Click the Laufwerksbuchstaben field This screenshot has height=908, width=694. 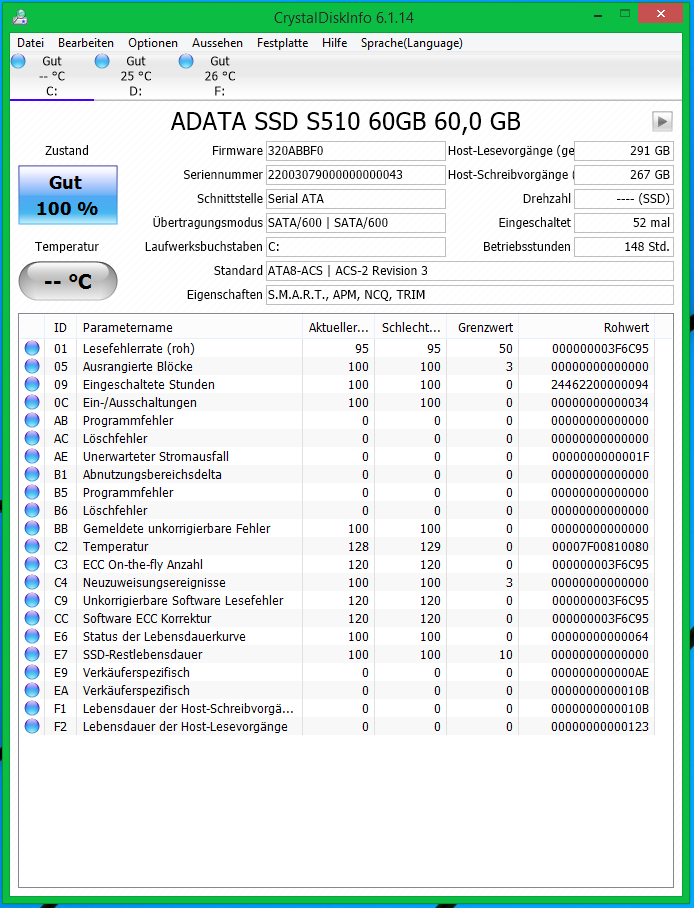click(x=356, y=247)
